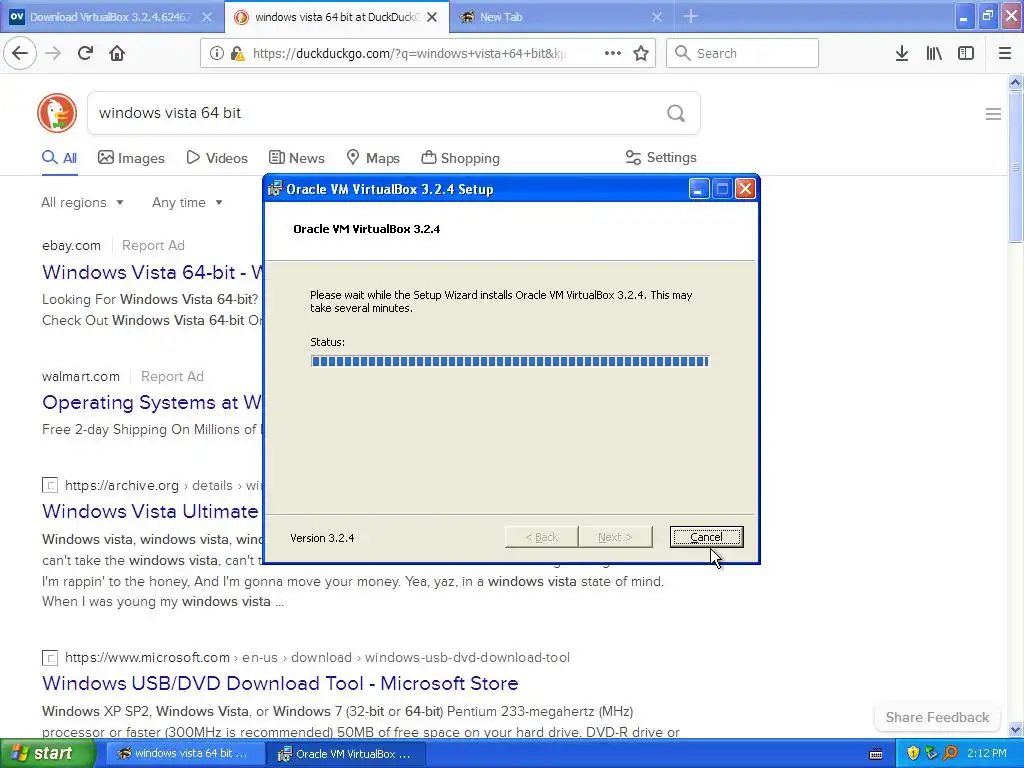Minimize the VirtualBox Setup window
1024x768 pixels.
(x=698, y=189)
